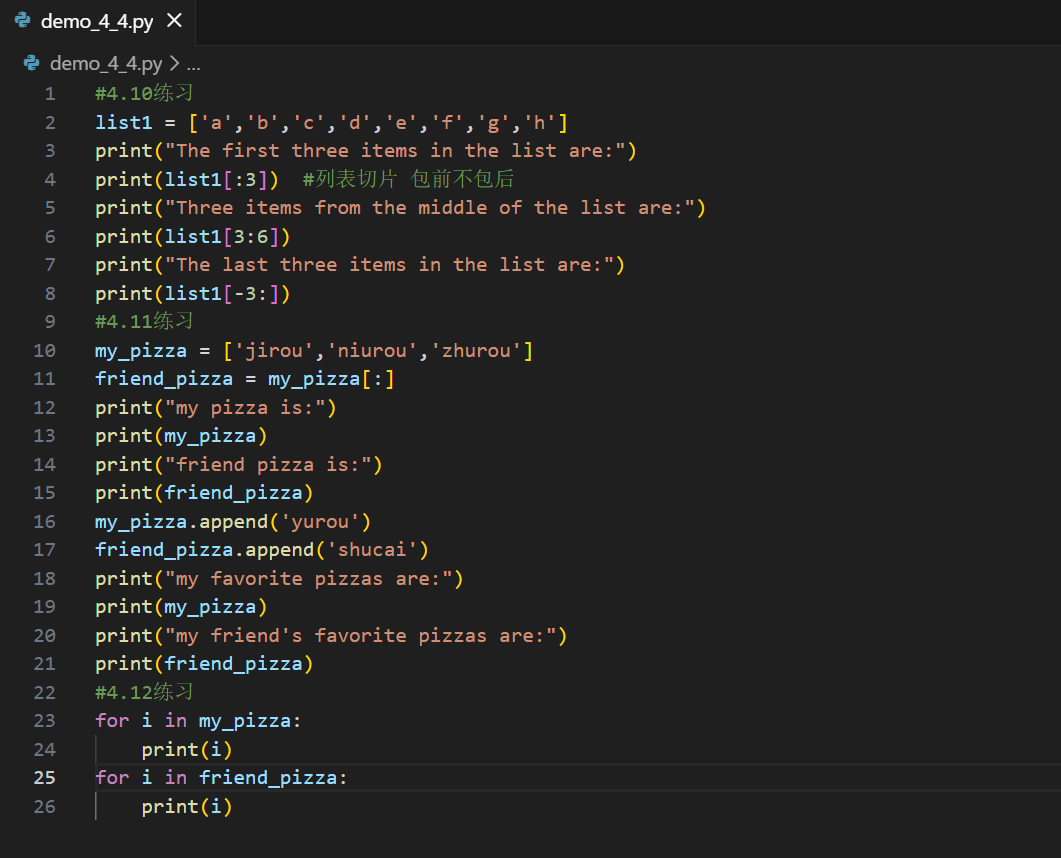
Task: Click 'for i in friend_pizza:' on line 25
Action: [x=221, y=777]
